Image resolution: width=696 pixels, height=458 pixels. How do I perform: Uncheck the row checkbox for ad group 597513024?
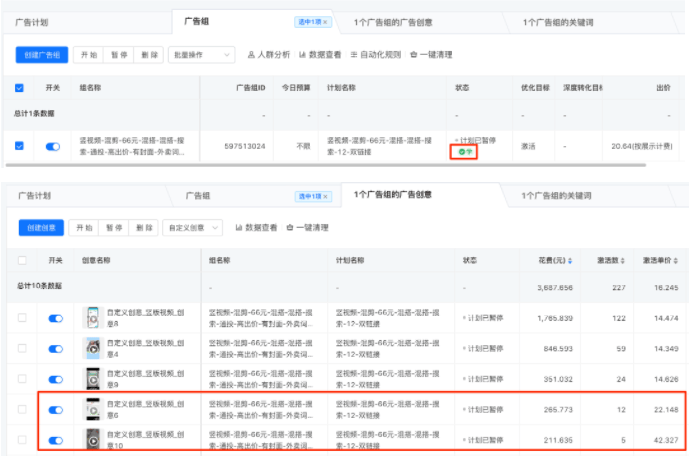tap(19, 146)
